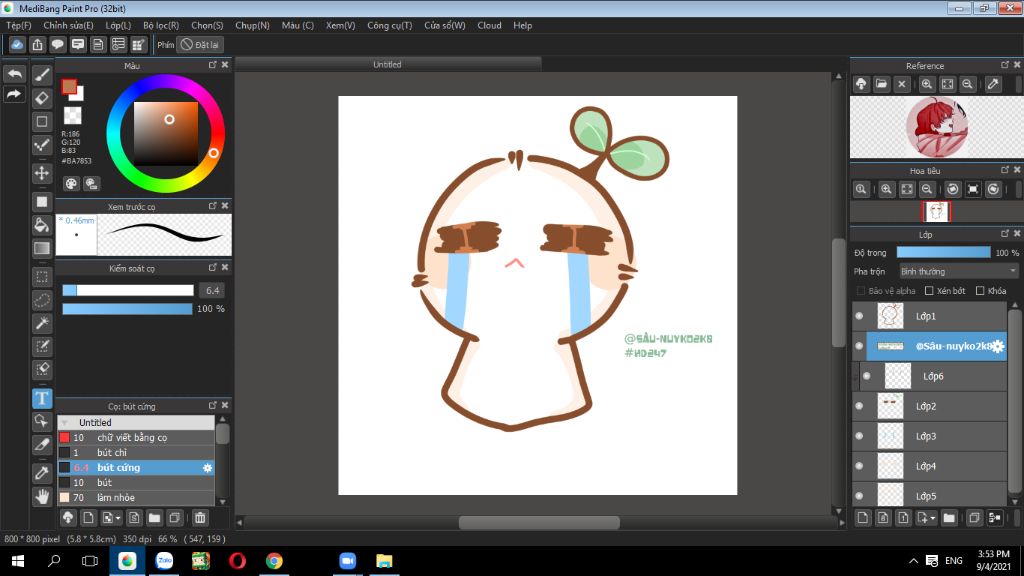Add a new layer in layer panel
The height and width of the screenshot is (576, 1024).
pyautogui.click(x=863, y=518)
